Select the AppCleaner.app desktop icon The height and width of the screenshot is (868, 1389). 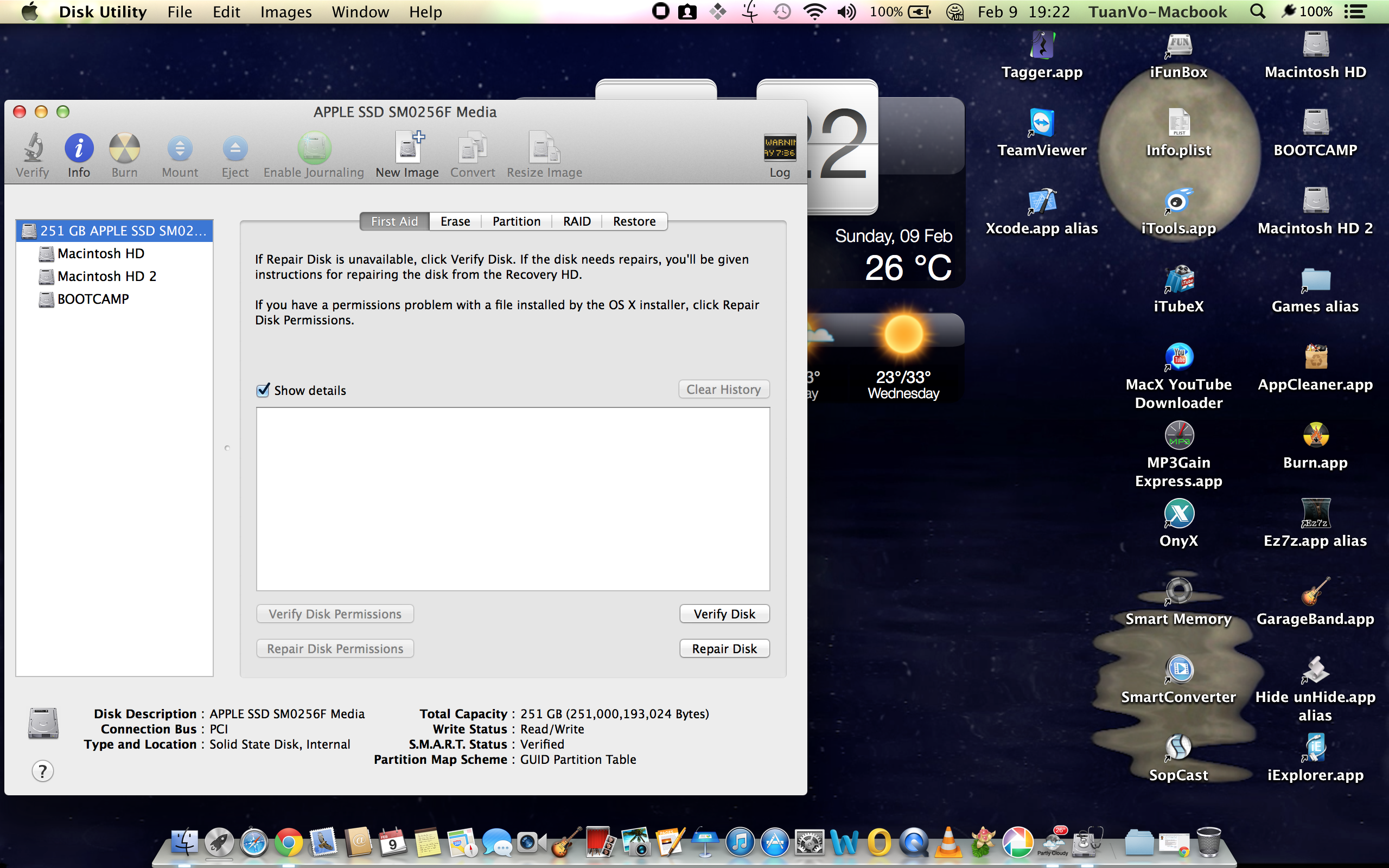[x=1316, y=357]
